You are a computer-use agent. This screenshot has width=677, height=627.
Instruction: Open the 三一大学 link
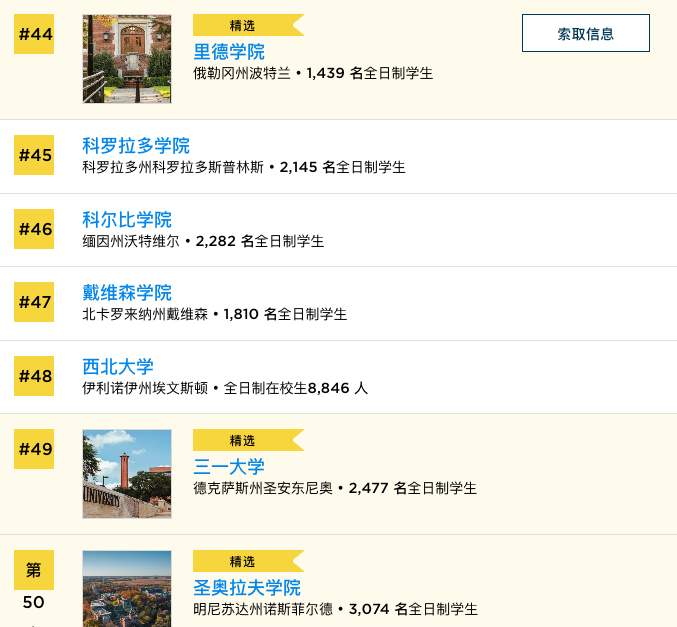pos(229,467)
